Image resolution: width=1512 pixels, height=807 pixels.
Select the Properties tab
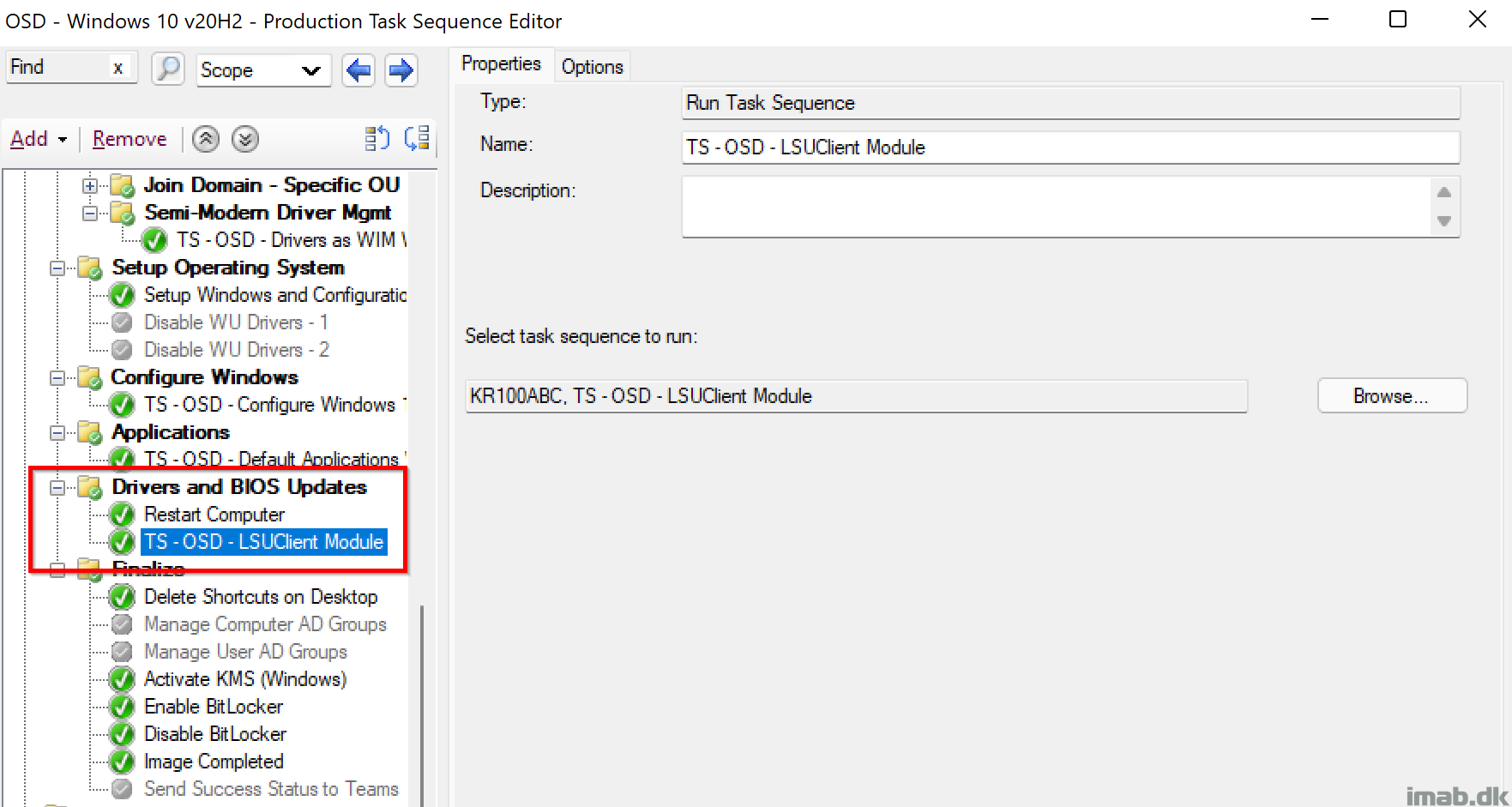coord(501,64)
